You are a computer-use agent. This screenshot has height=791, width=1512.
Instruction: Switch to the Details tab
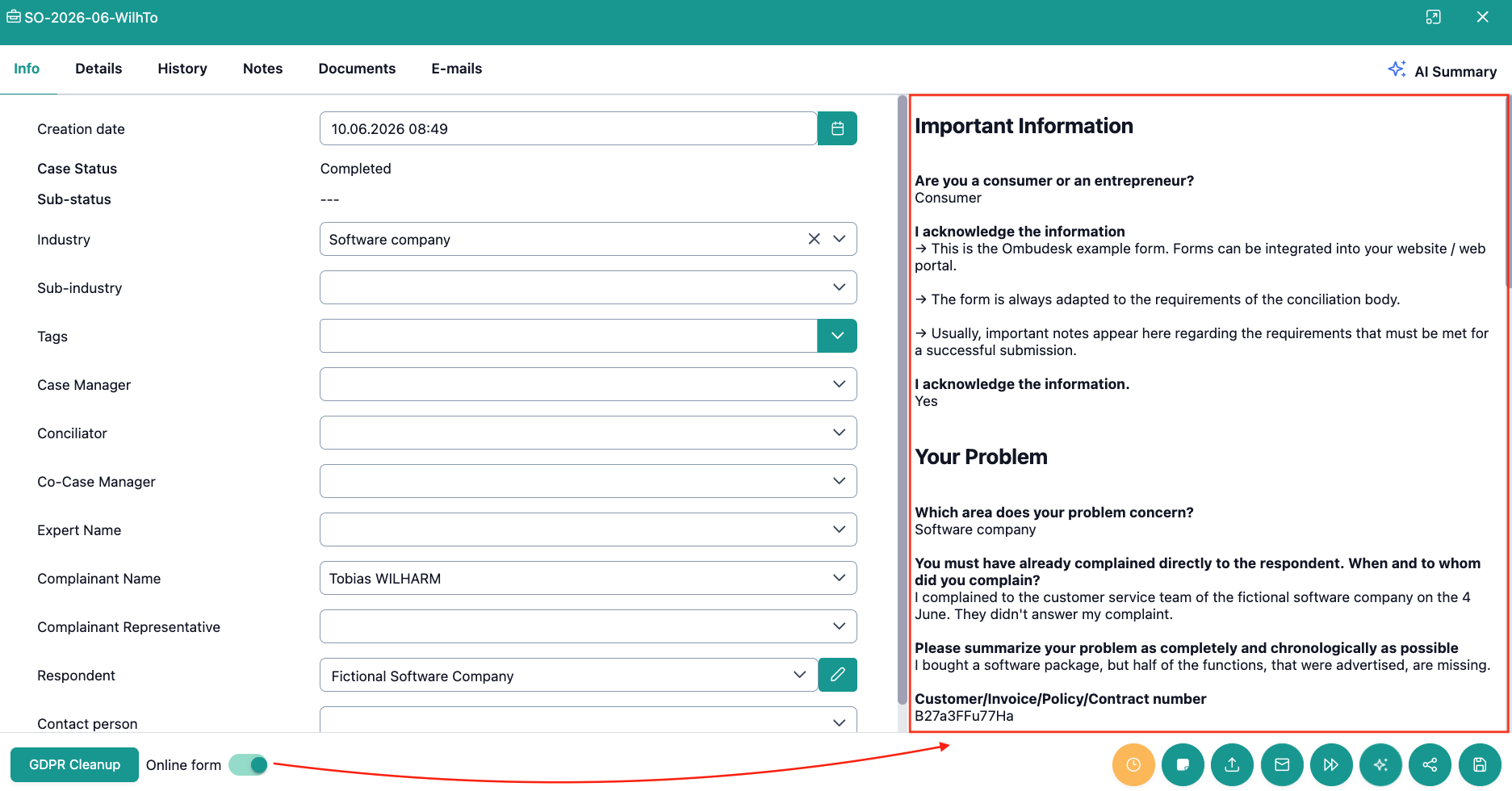(x=98, y=69)
